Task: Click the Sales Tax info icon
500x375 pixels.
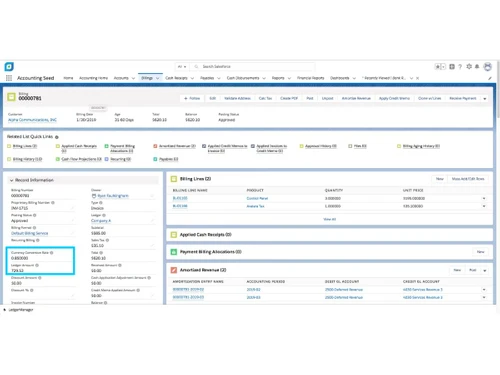Action: (107, 240)
